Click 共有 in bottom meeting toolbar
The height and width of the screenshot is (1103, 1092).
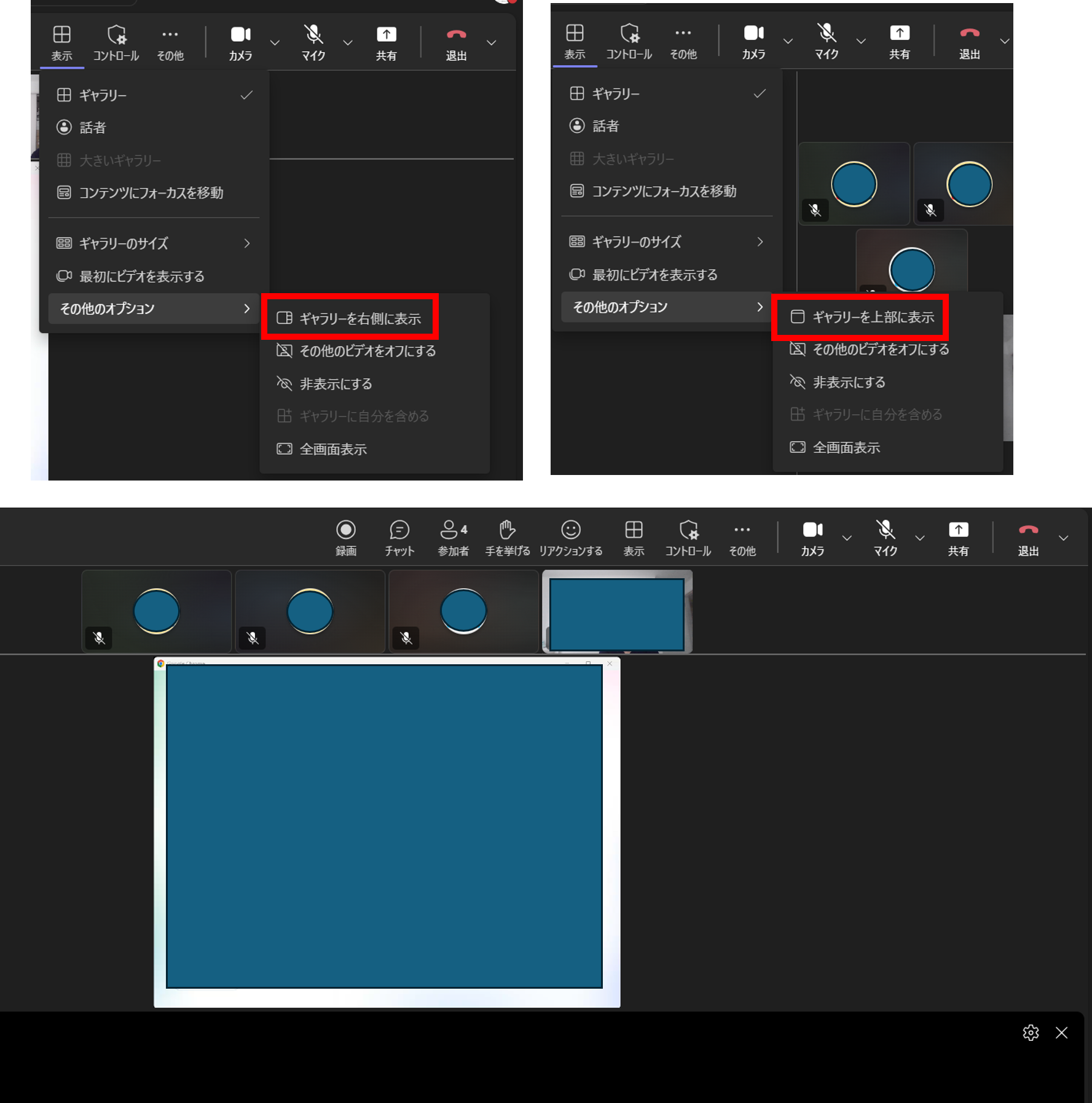point(958,538)
